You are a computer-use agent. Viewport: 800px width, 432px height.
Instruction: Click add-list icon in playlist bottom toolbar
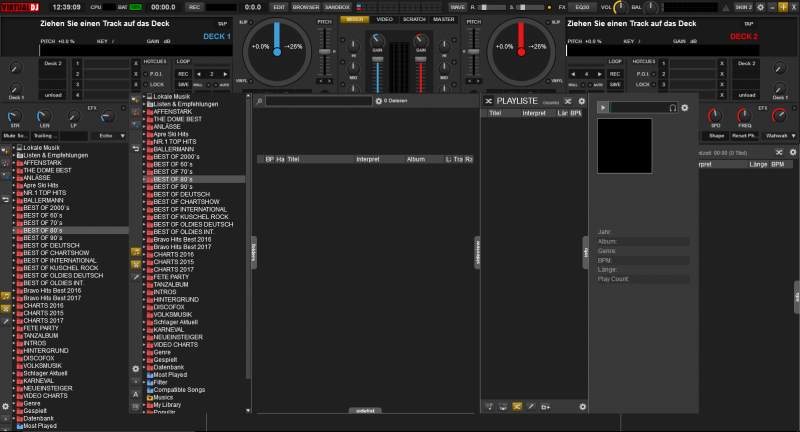pyautogui.click(x=545, y=406)
